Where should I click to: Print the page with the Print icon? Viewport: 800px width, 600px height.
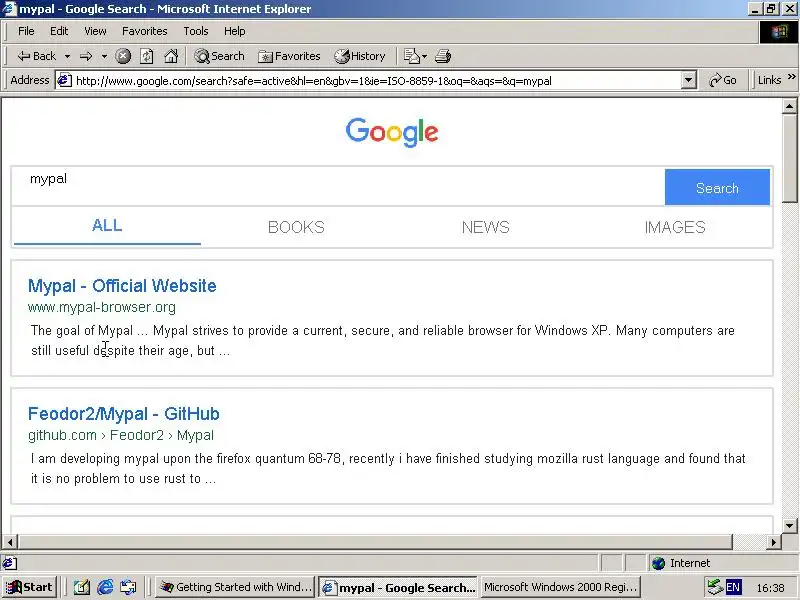[x=443, y=56]
